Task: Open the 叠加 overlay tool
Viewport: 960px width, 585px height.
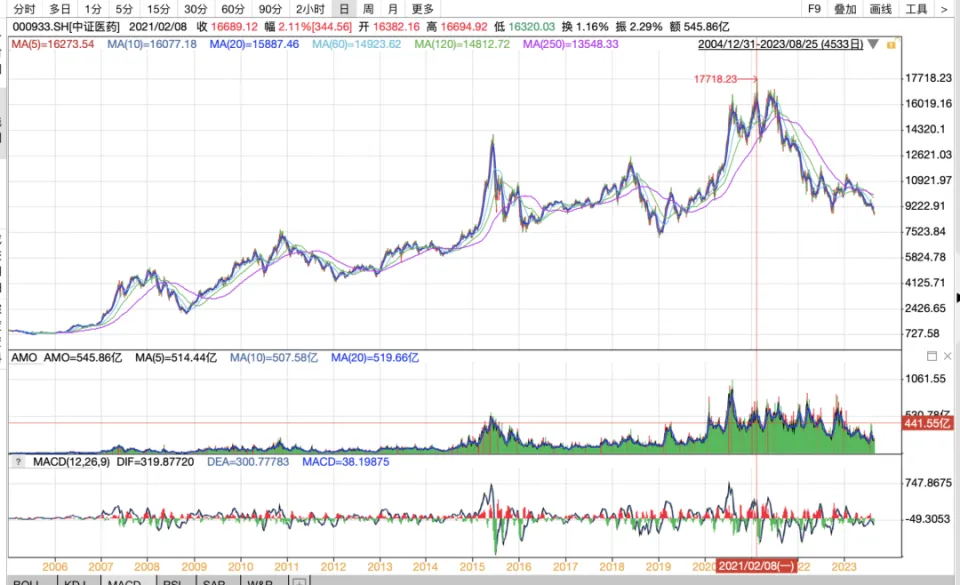Action: pos(845,9)
